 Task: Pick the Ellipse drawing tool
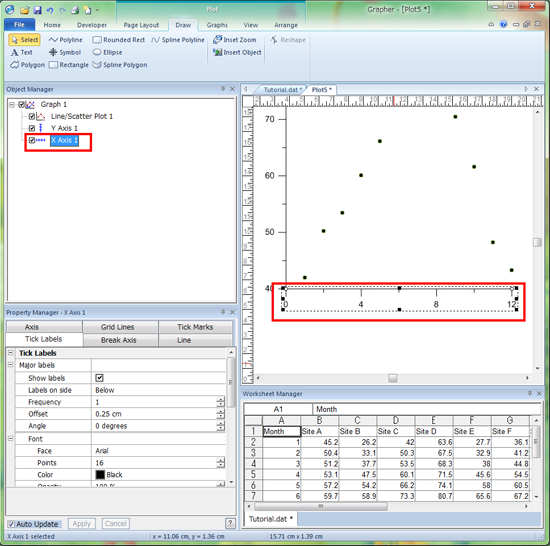107,53
